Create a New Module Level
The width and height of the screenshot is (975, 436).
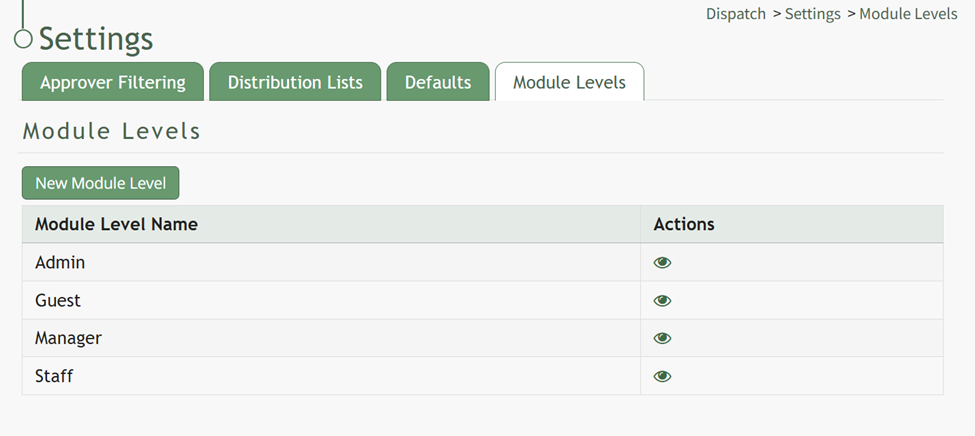101,183
